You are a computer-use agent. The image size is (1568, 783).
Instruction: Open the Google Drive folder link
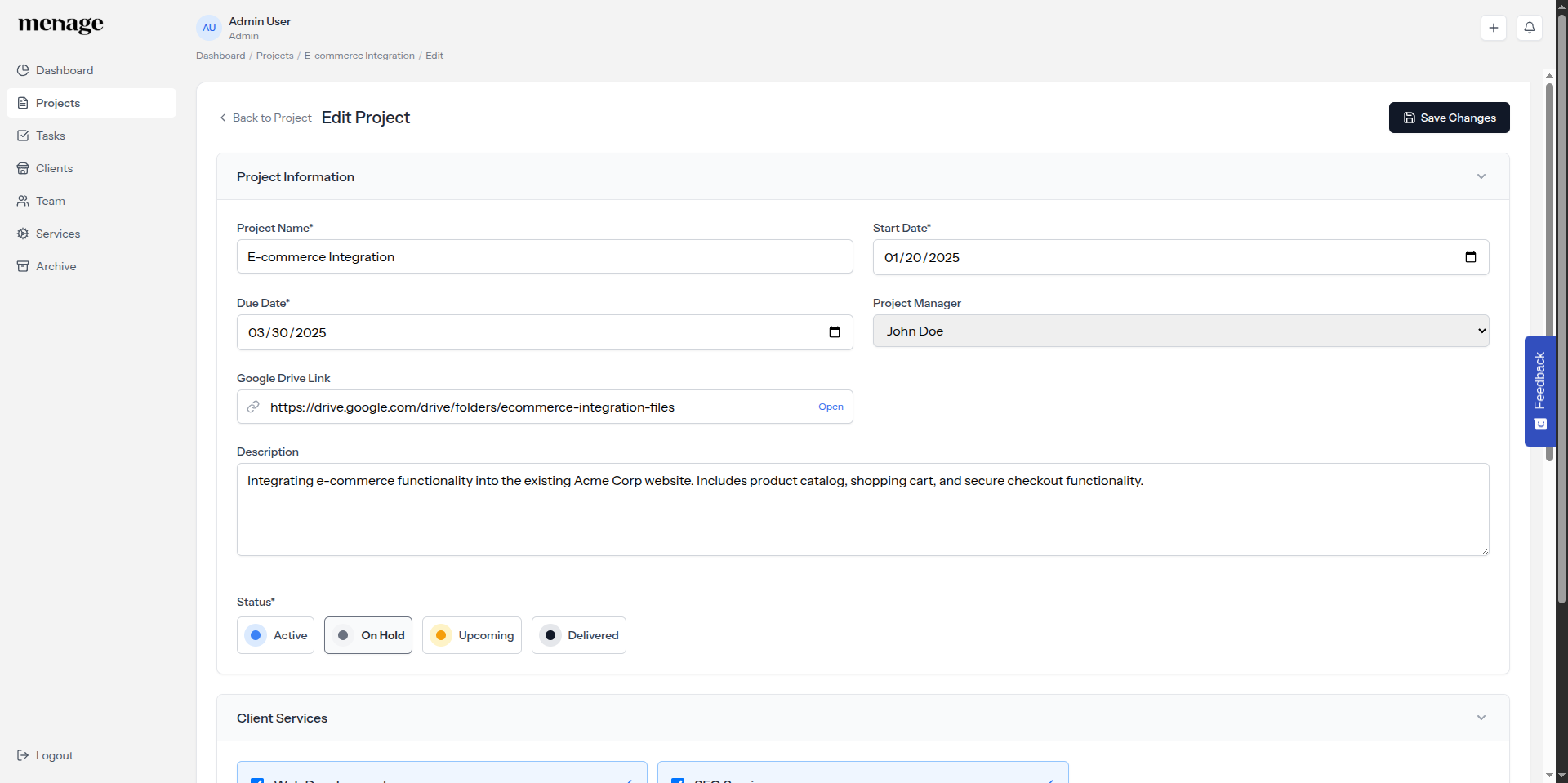pos(830,407)
